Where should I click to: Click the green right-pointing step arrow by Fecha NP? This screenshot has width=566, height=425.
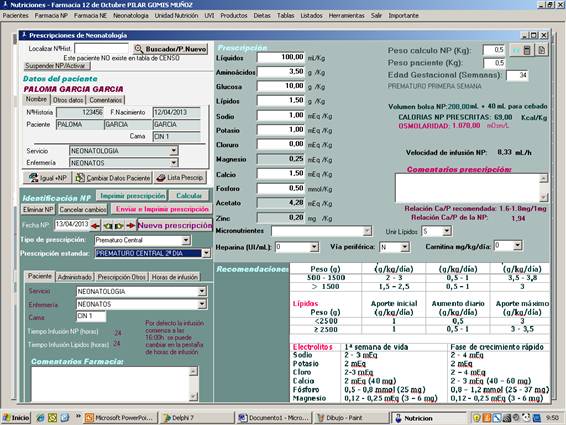119,226
